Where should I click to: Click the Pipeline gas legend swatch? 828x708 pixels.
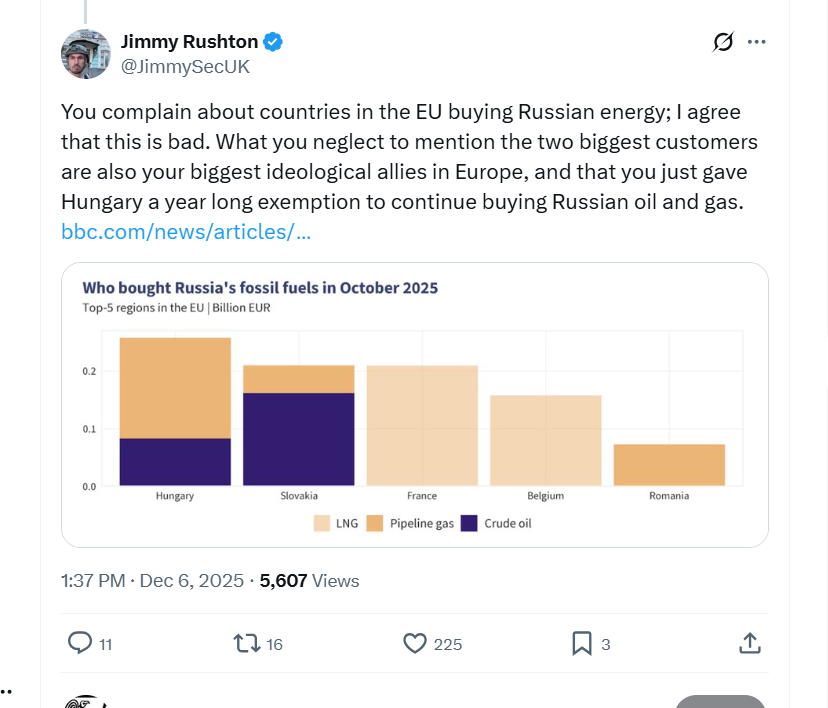[x=374, y=523]
